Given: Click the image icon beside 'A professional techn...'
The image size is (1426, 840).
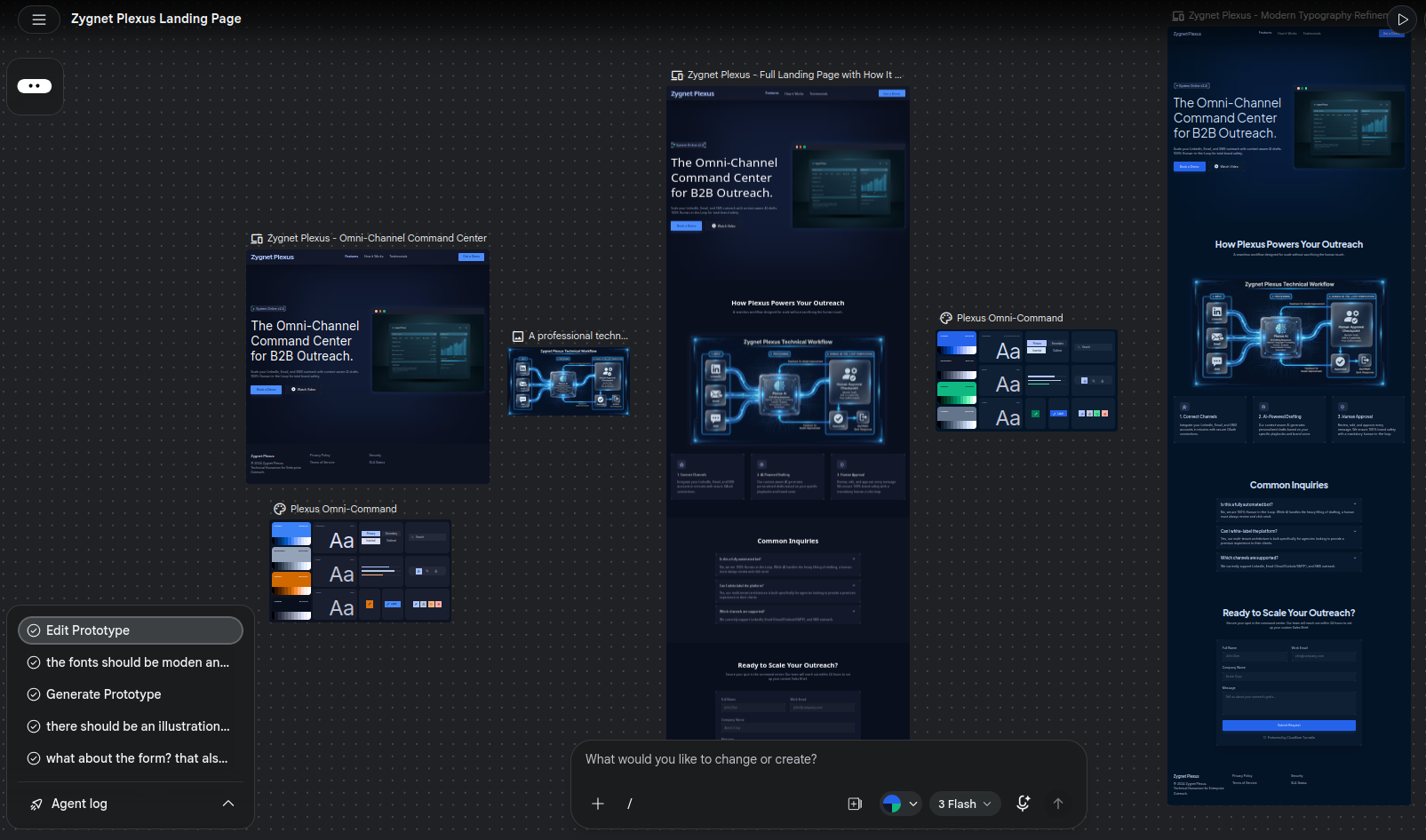Looking at the screenshot, I should [x=518, y=337].
